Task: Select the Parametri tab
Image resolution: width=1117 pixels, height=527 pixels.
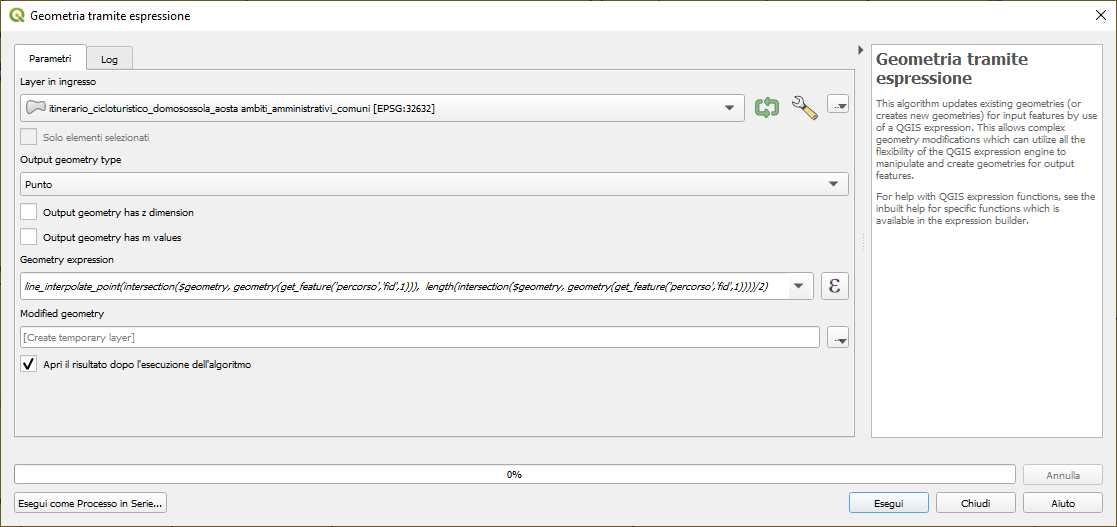Action: (50, 59)
